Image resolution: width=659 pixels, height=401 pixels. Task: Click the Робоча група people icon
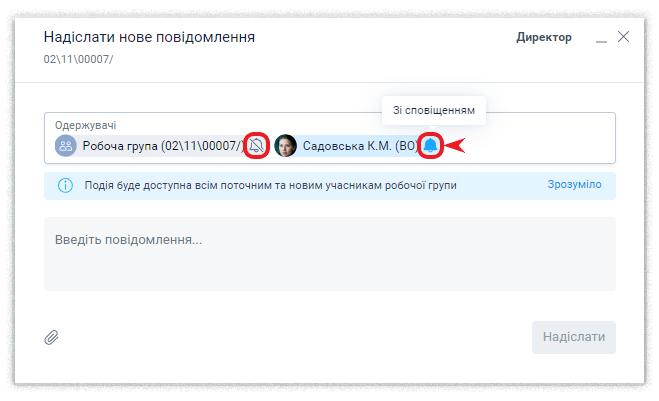(66, 146)
